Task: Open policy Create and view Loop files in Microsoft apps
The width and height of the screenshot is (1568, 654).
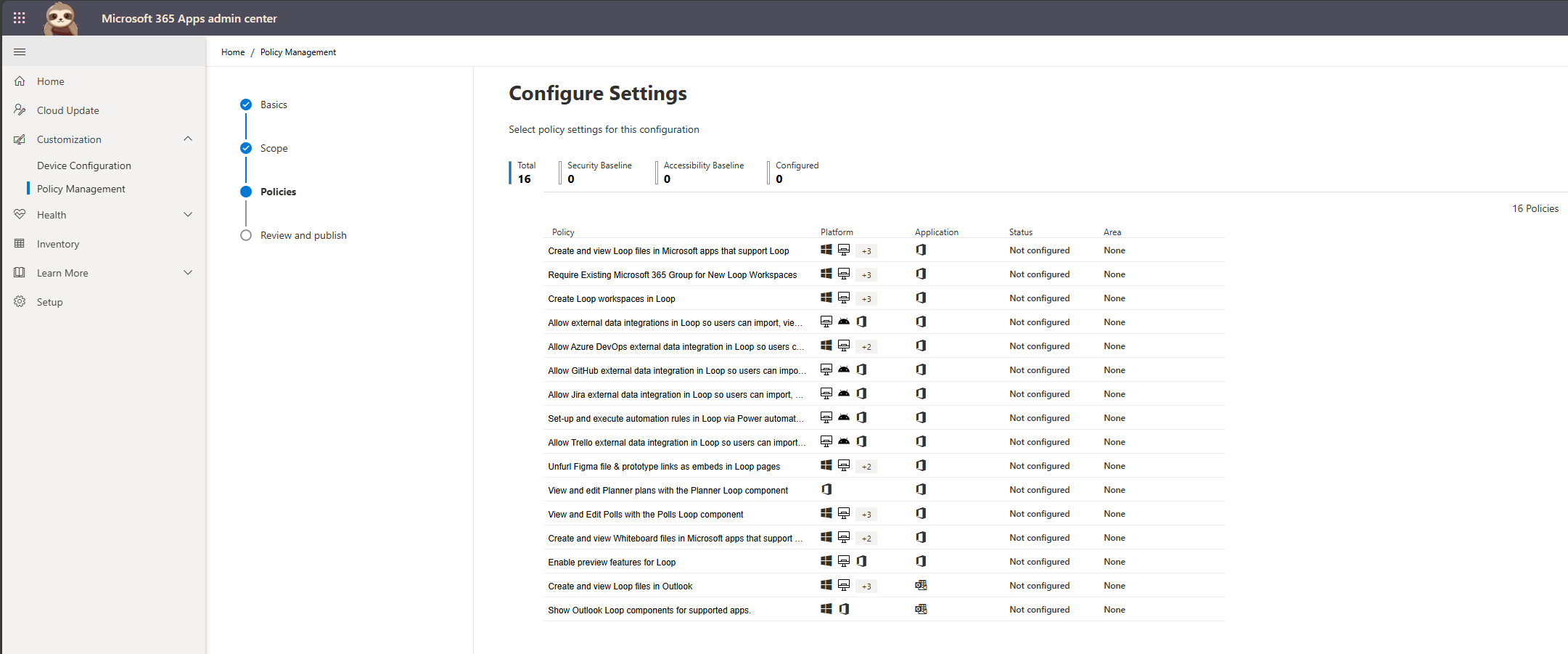Action: click(x=668, y=251)
